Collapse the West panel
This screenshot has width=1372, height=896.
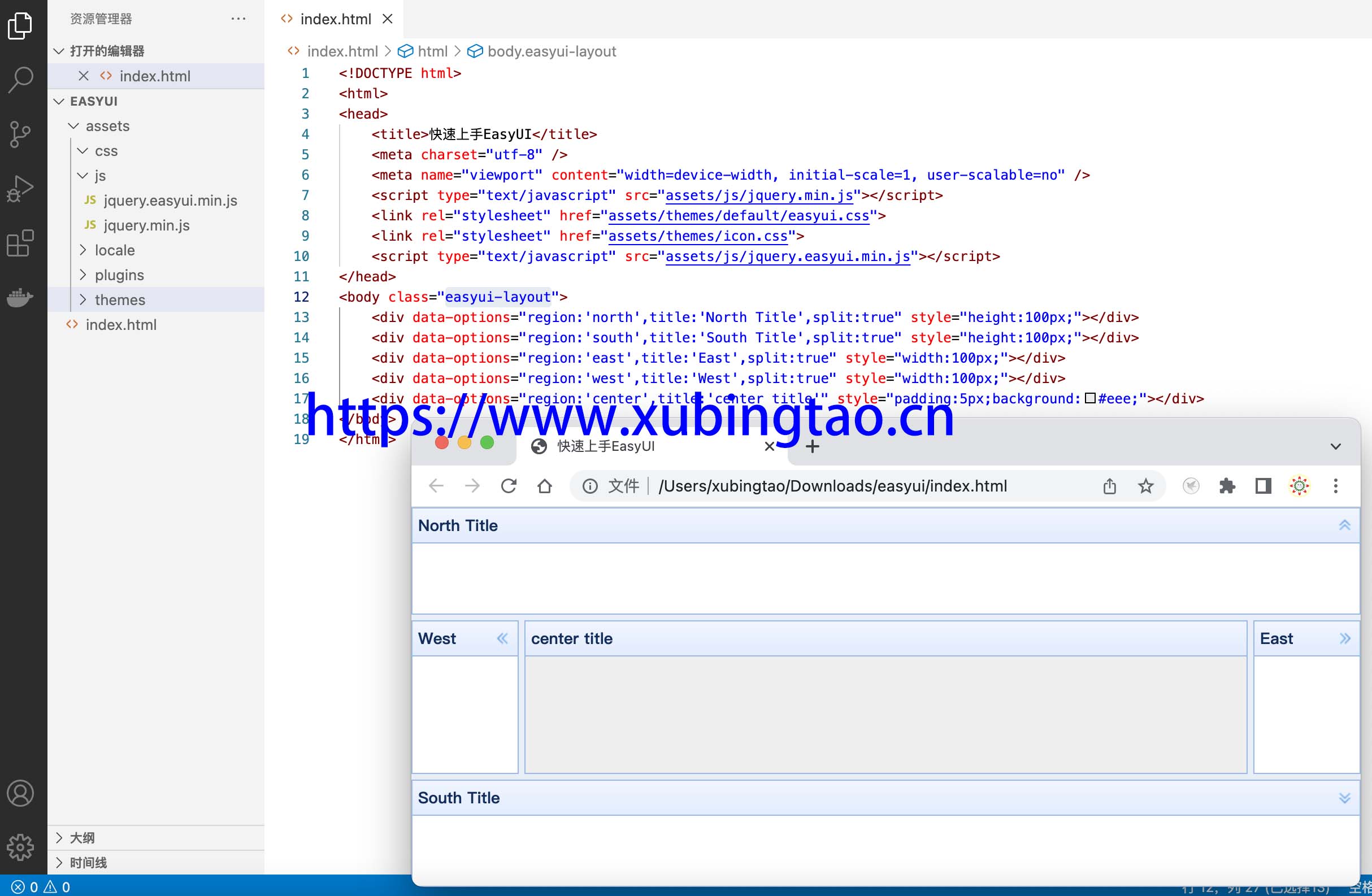[502, 638]
